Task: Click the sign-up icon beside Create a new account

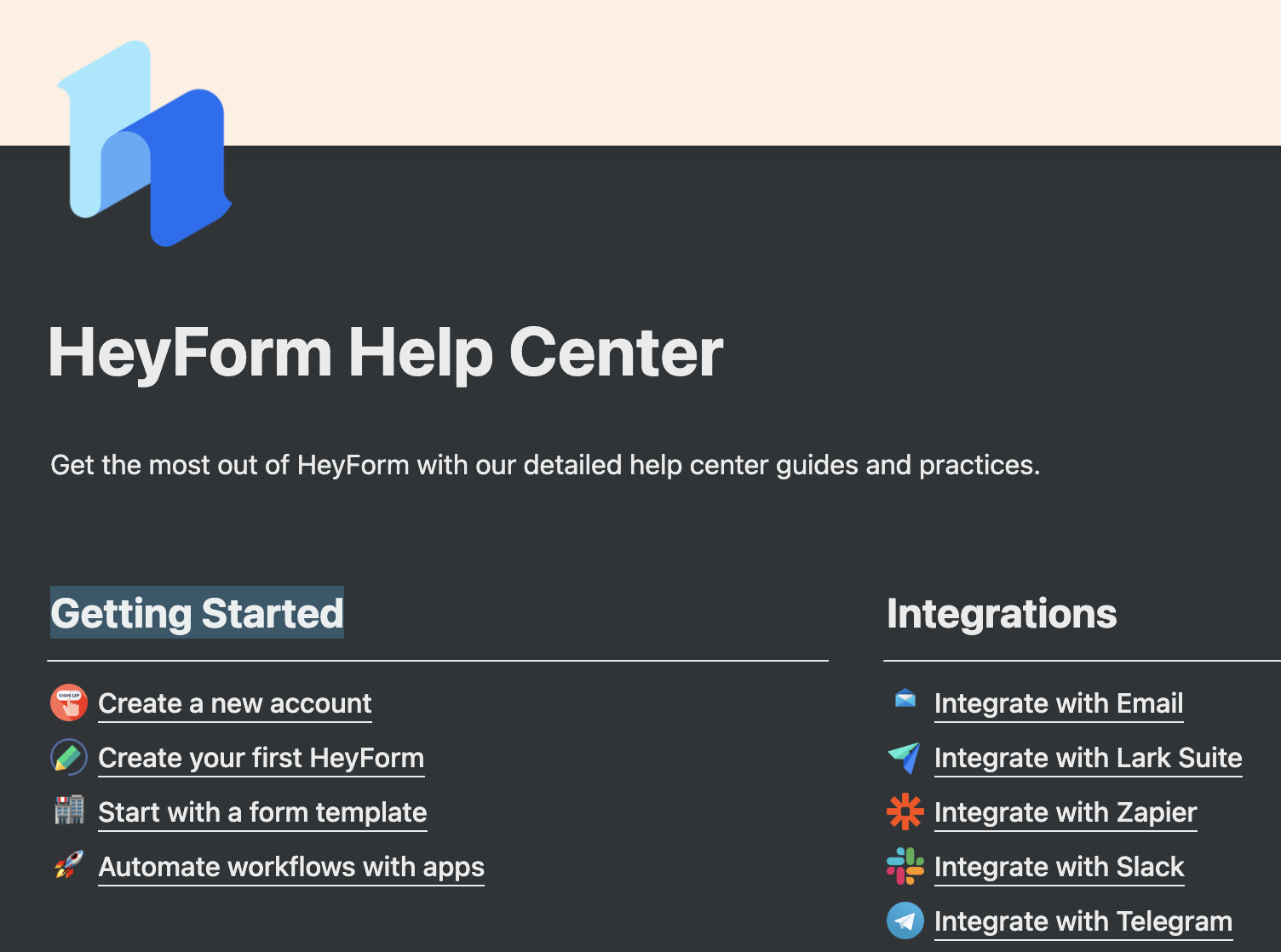Action: pos(69,703)
